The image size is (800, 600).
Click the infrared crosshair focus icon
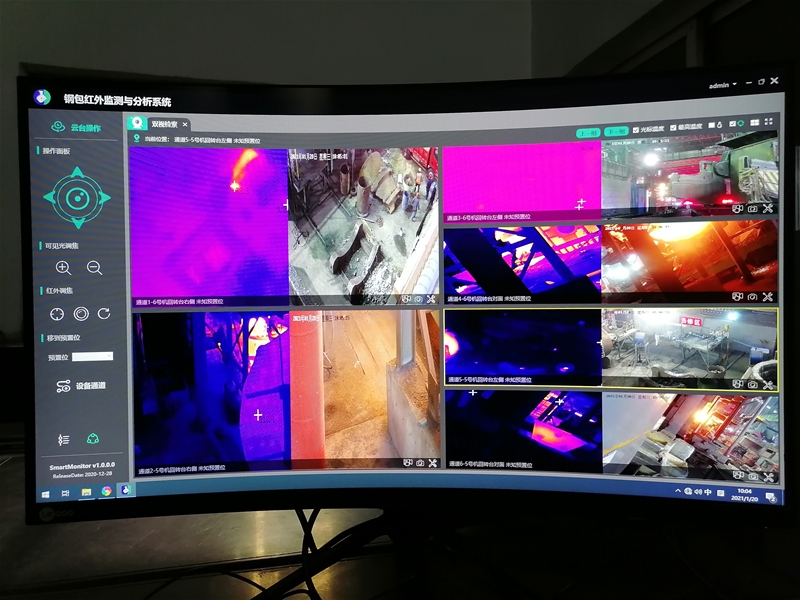[57, 314]
